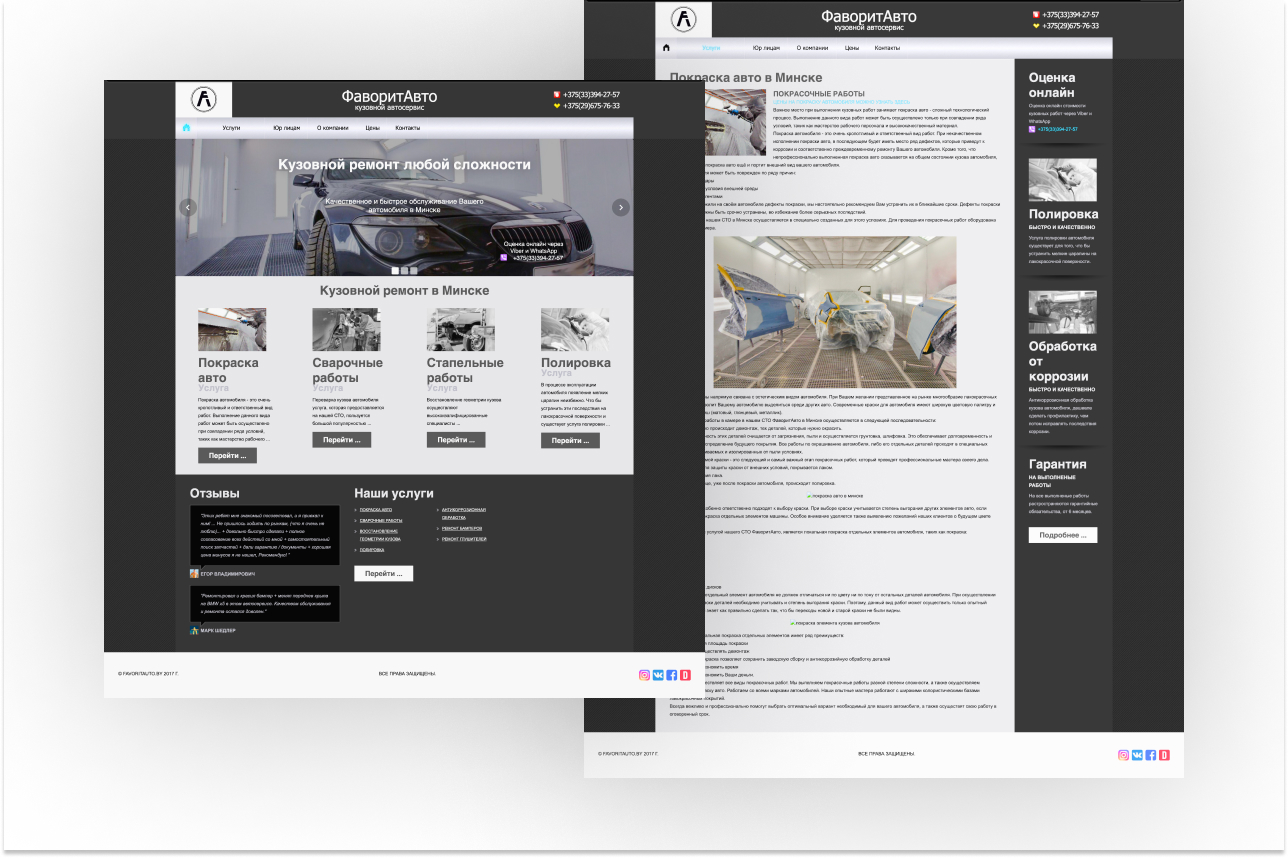Click the black home icon in the right page menu

667,48
